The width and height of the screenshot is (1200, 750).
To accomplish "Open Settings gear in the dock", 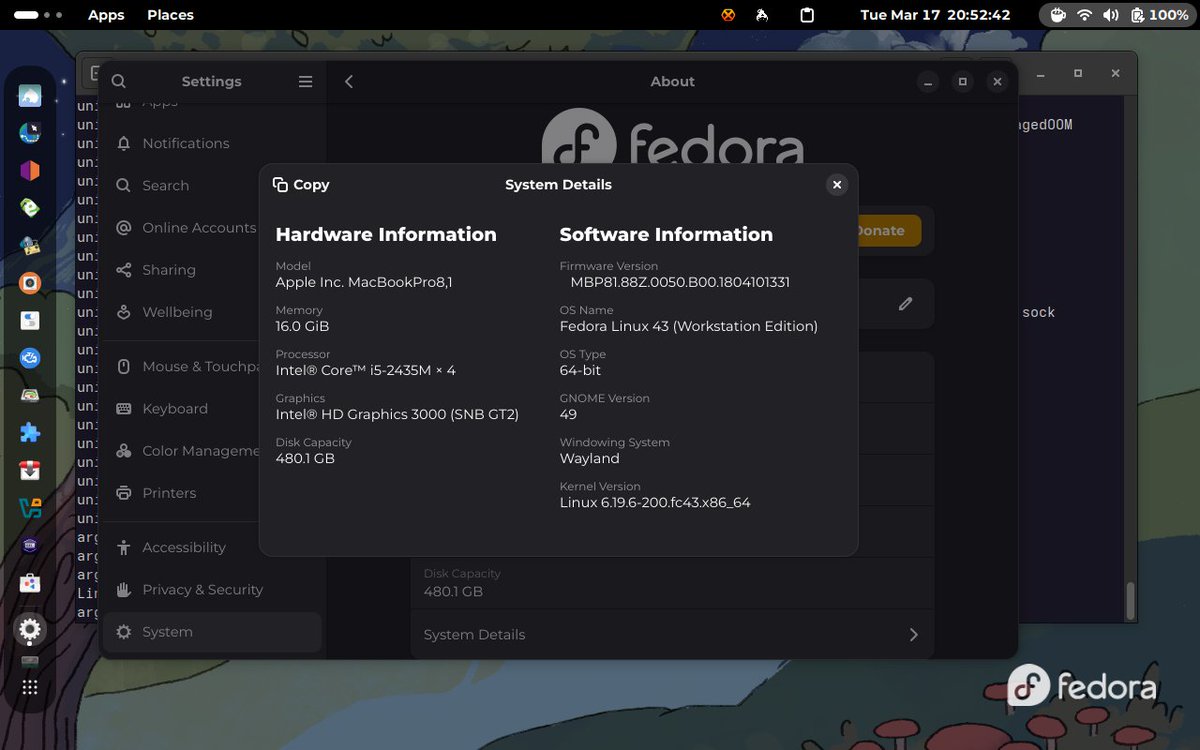I will pyautogui.click(x=30, y=630).
